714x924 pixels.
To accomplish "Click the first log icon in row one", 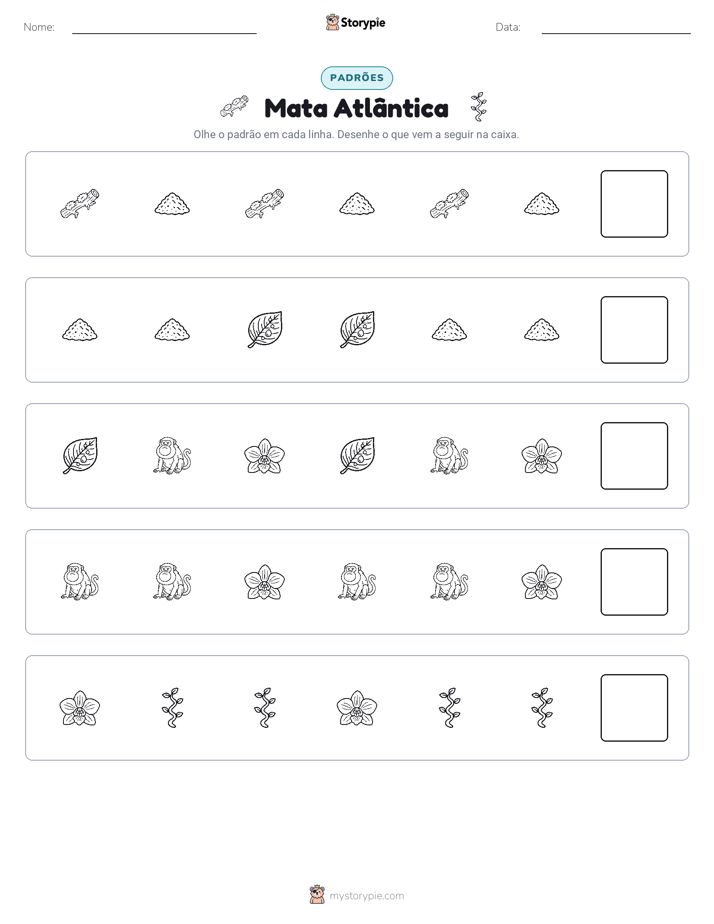I will [x=80, y=204].
